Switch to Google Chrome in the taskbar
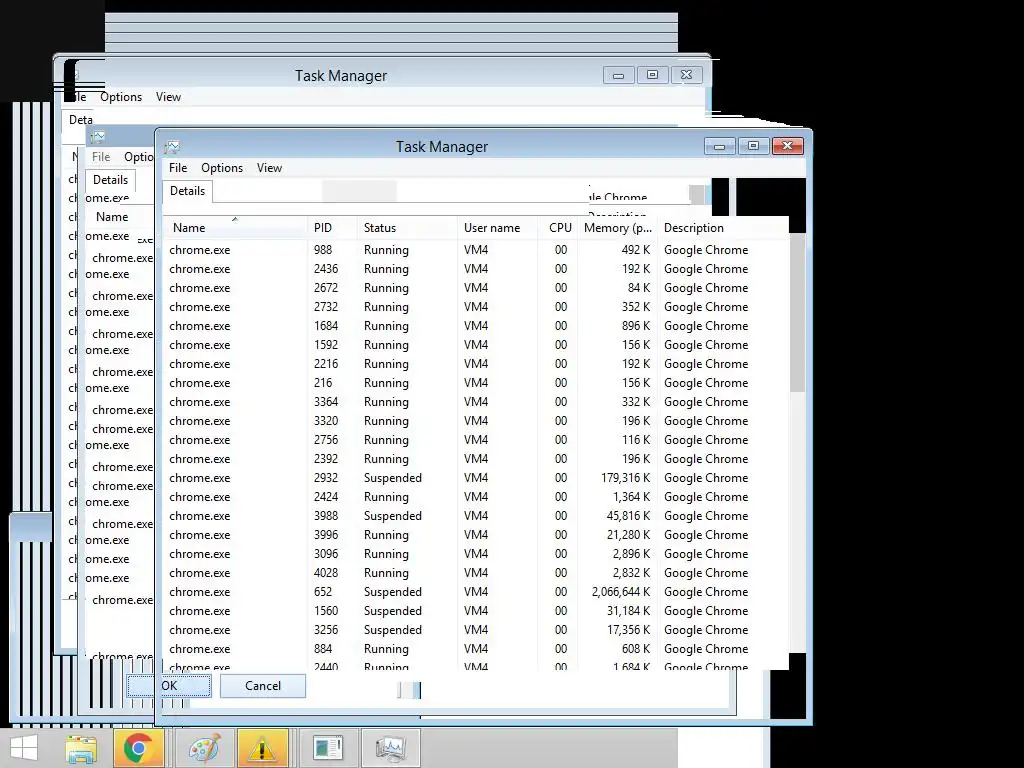 click(x=138, y=748)
